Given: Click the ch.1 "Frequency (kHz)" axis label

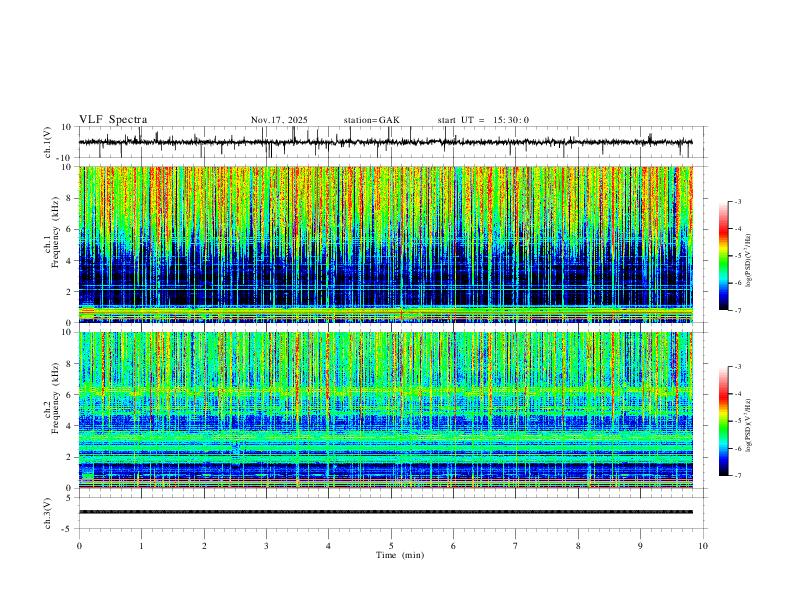Looking at the screenshot, I should [x=56, y=233].
